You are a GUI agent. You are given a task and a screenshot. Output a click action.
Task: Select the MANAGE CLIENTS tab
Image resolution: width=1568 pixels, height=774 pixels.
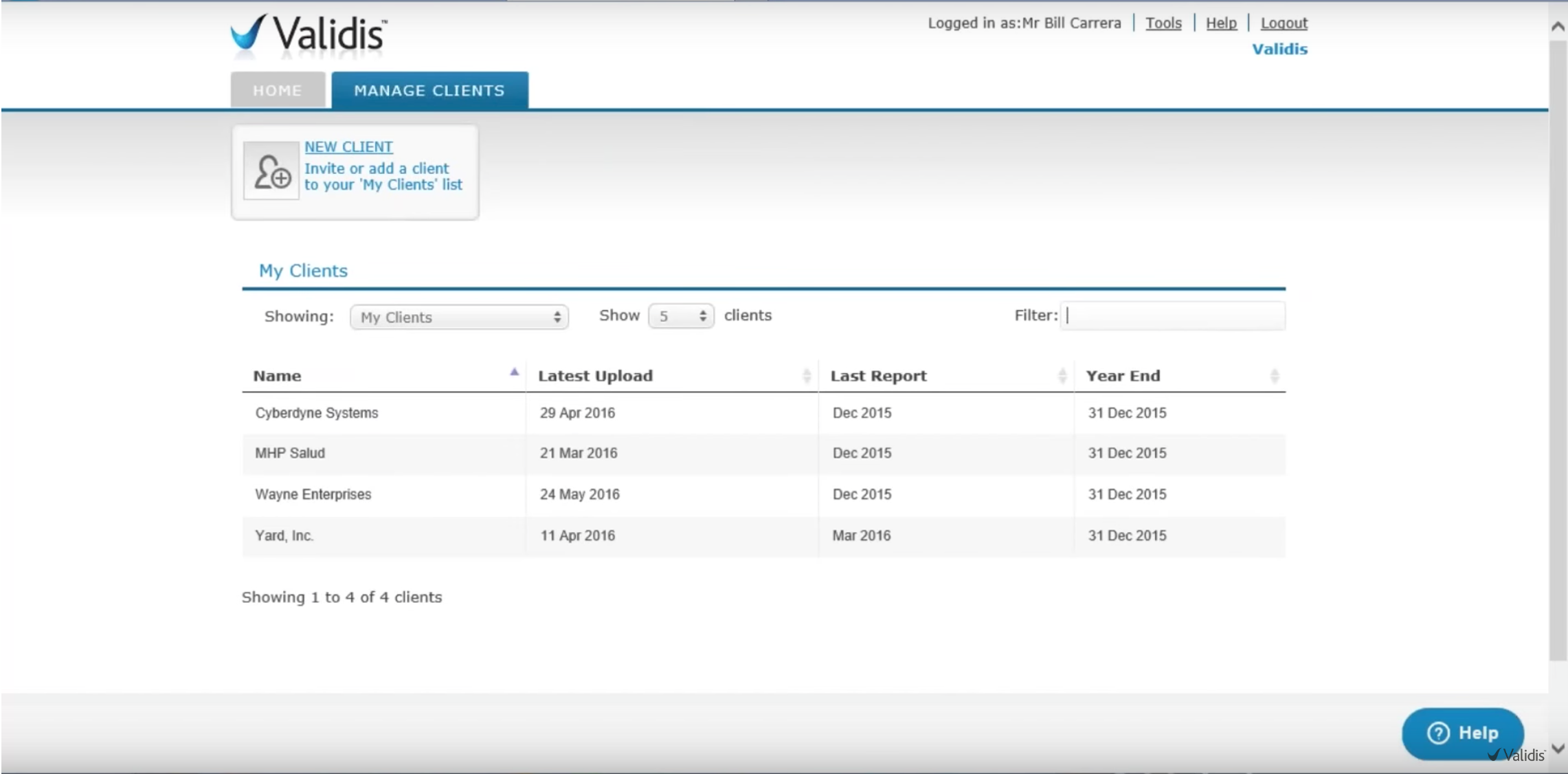coord(429,90)
